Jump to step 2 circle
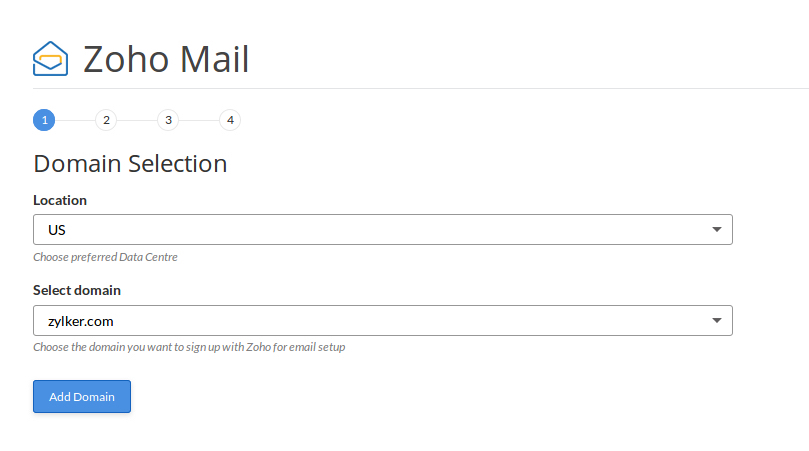809x451 pixels. (106, 120)
